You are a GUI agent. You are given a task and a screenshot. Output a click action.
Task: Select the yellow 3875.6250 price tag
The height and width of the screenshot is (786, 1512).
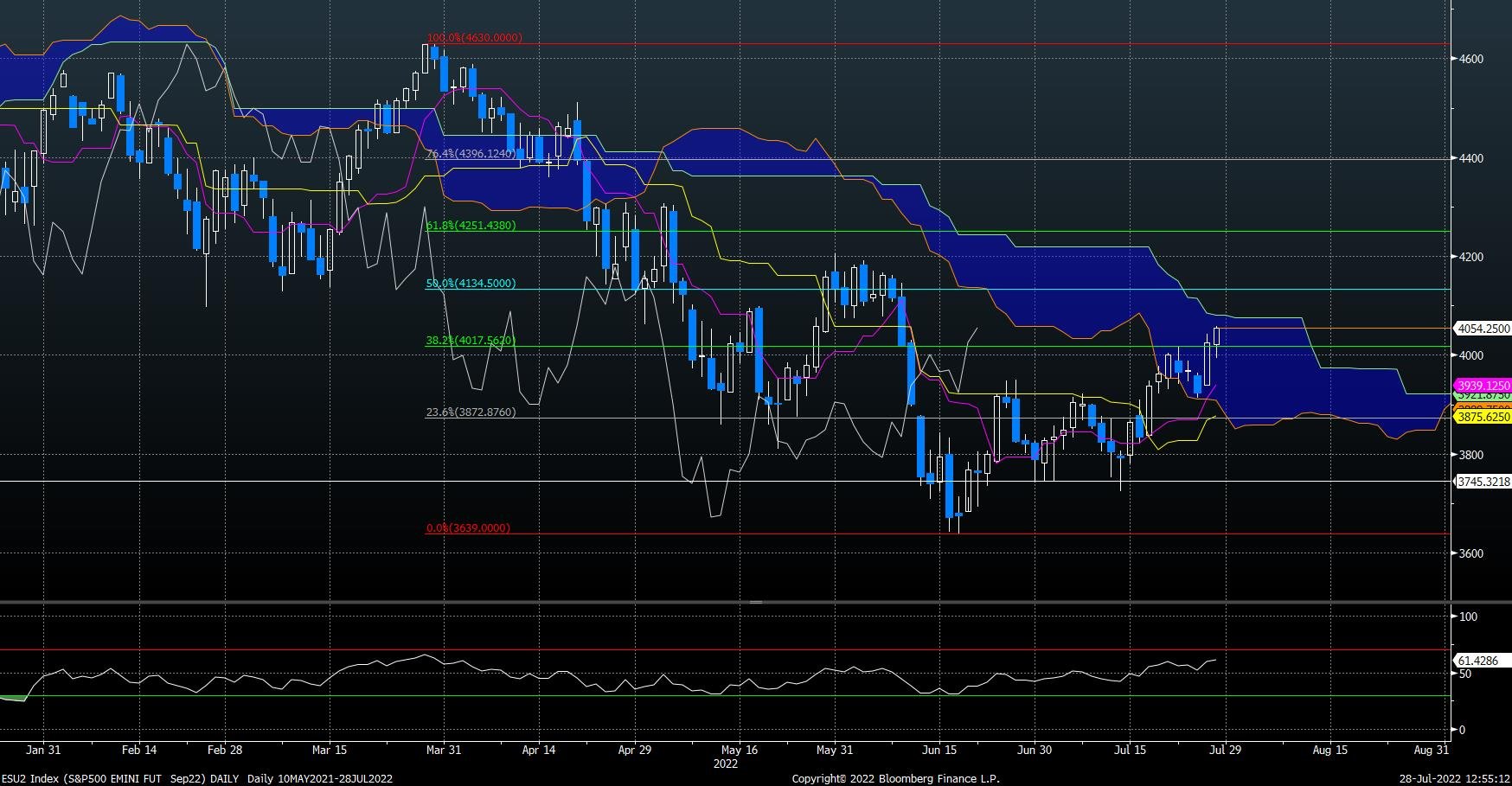tap(1483, 418)
